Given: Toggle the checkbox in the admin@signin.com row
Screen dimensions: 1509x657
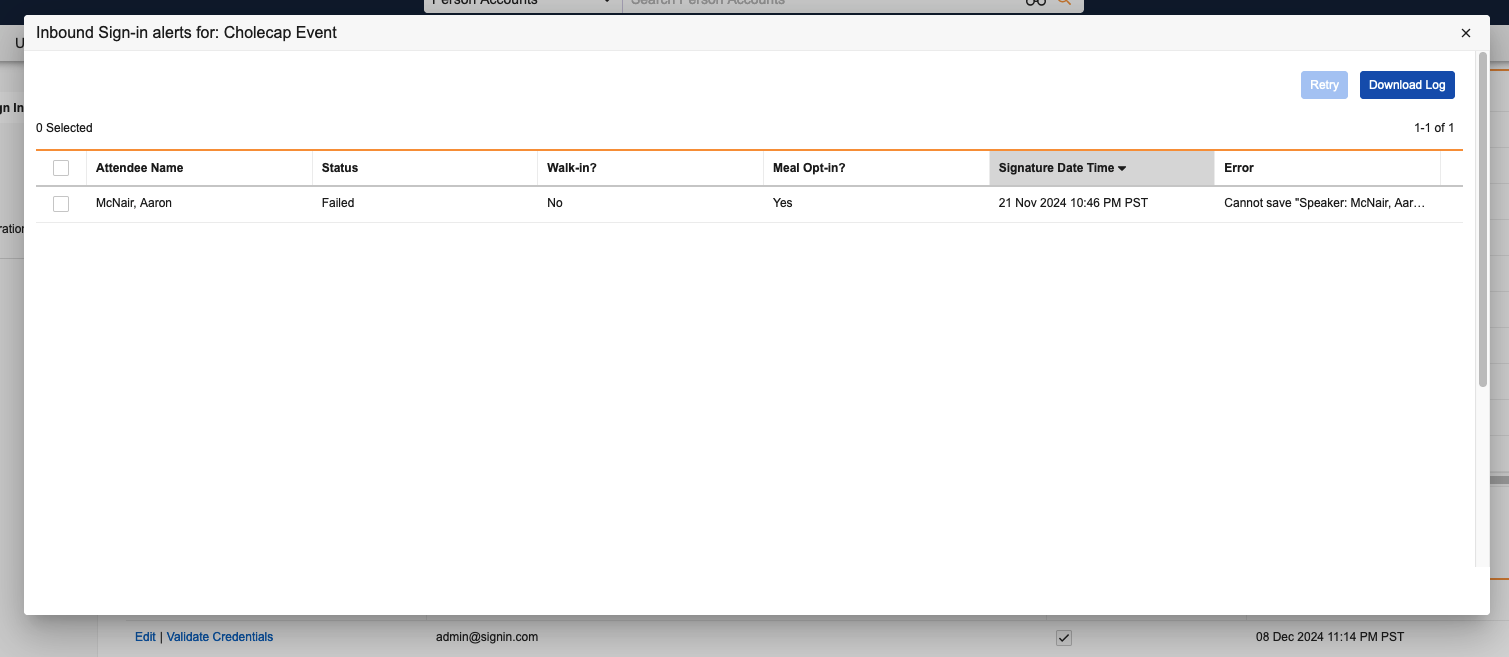Looking at the screenshot, I should 1064,638.
